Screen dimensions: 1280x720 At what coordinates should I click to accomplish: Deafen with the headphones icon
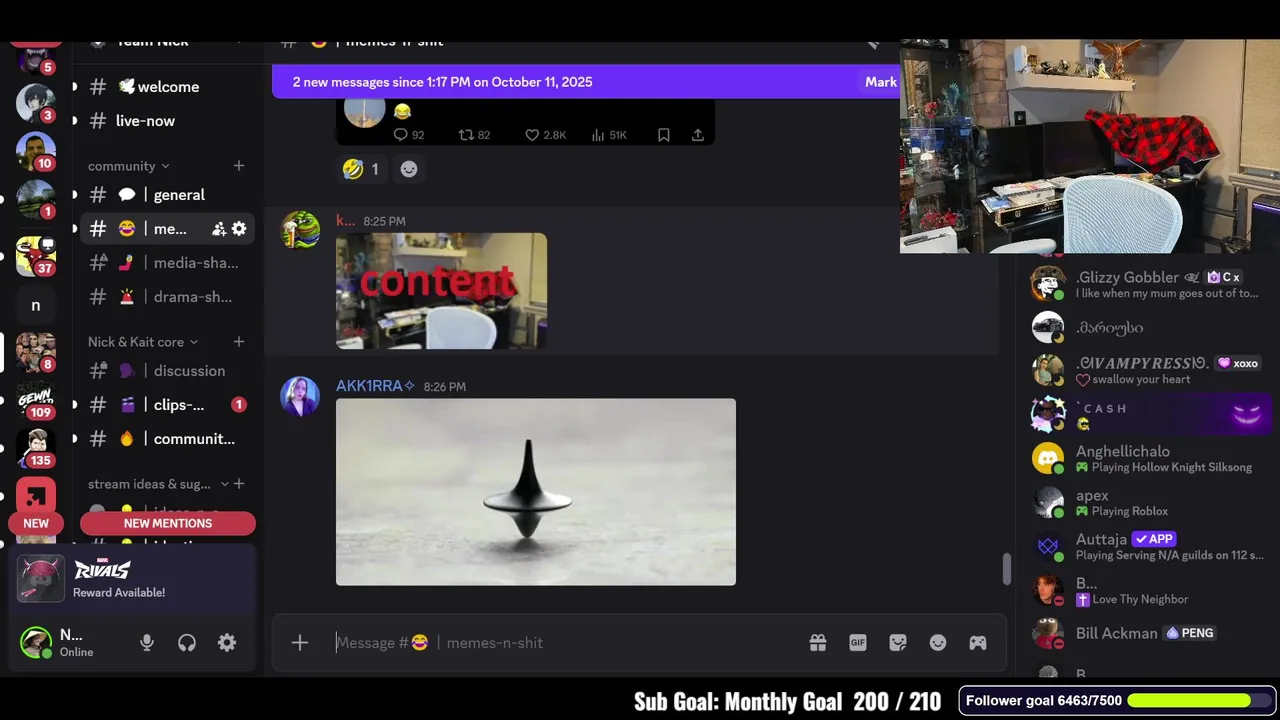coord(187,643)
